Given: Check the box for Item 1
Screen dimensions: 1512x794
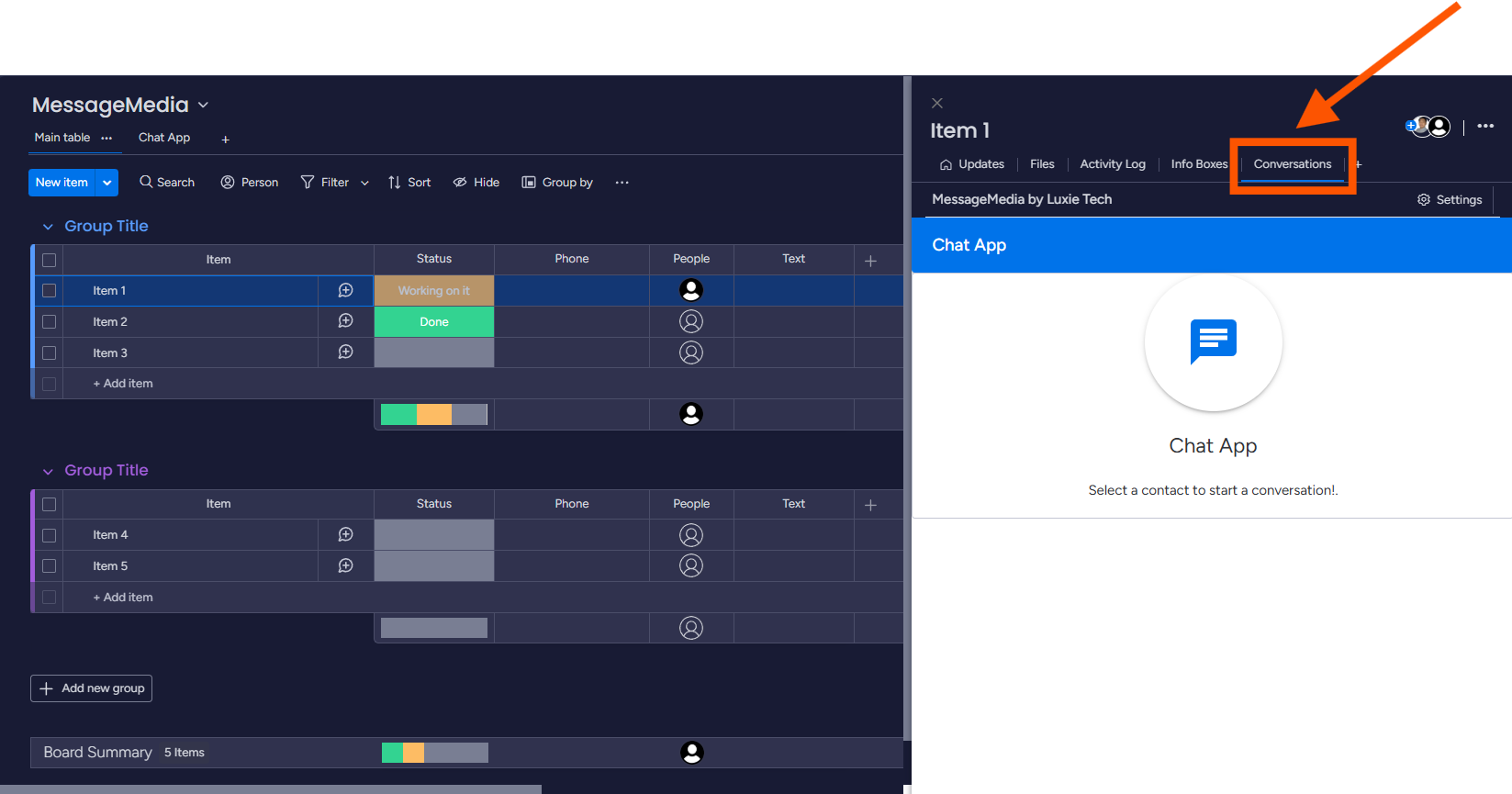Looking at the screenshot, I should click(50, 290).
